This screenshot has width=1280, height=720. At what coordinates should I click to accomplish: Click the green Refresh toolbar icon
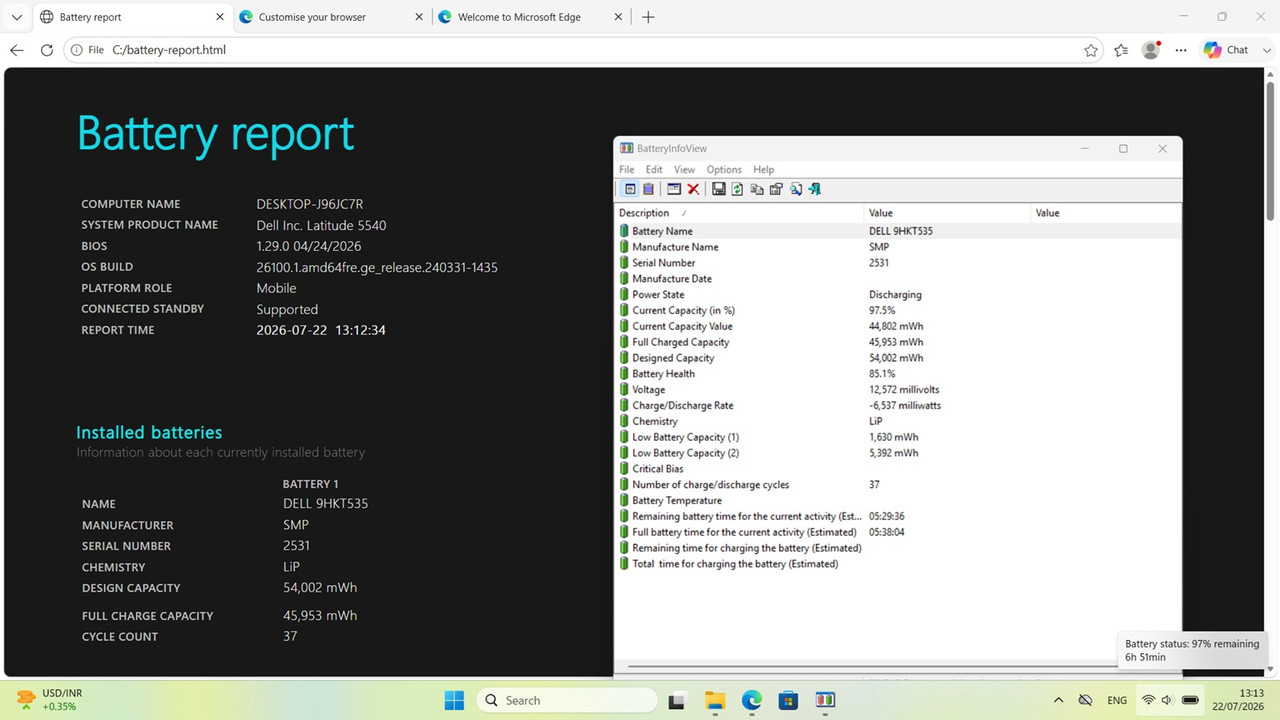(737, 189)
